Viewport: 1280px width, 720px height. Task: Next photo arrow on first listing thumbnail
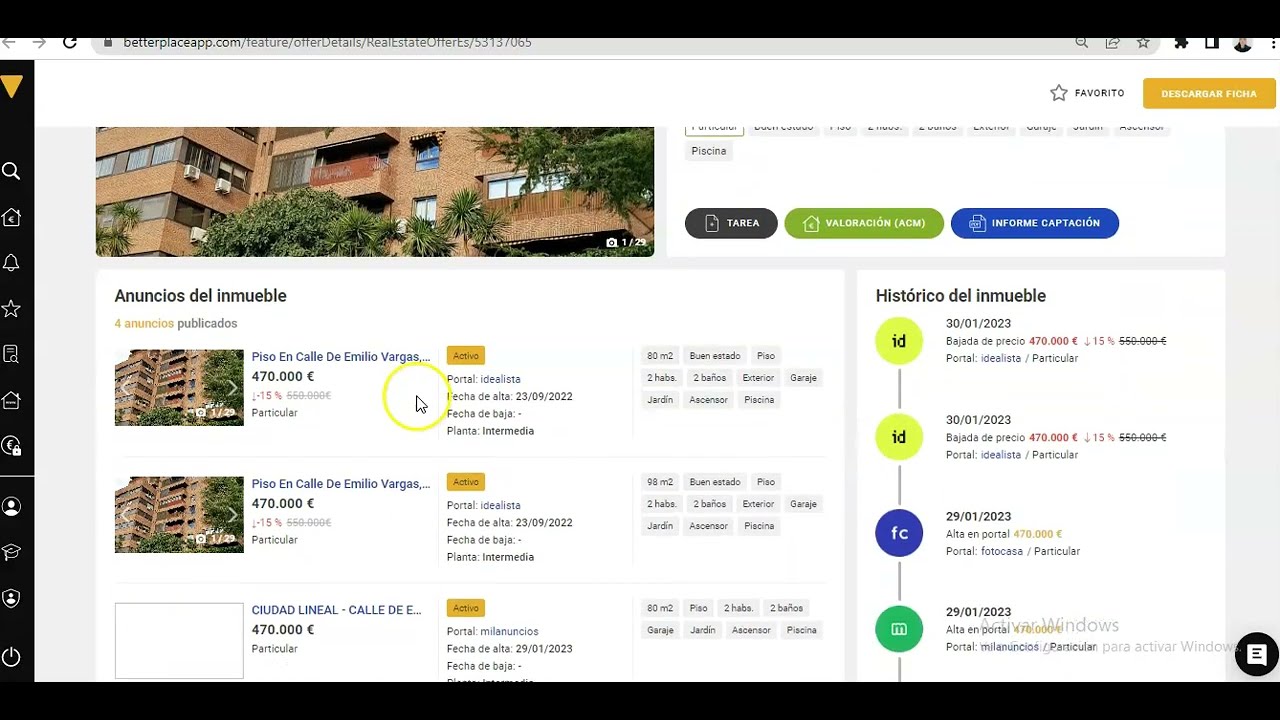(x=233, y=388)
